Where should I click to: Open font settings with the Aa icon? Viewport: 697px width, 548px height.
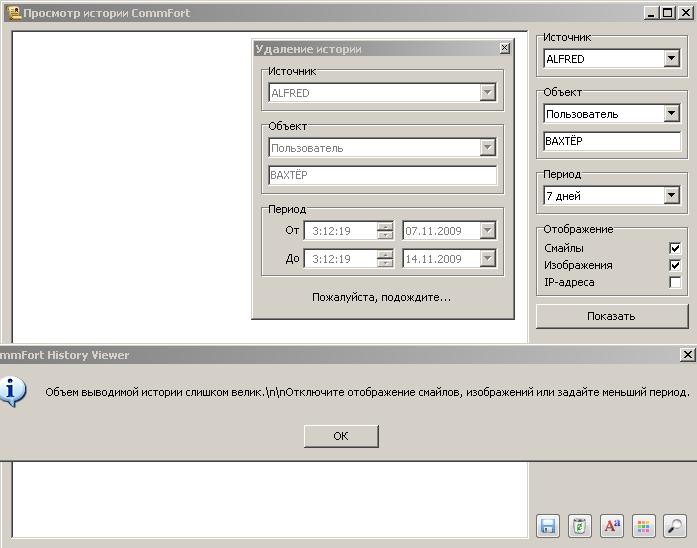(x=612, y=526)
